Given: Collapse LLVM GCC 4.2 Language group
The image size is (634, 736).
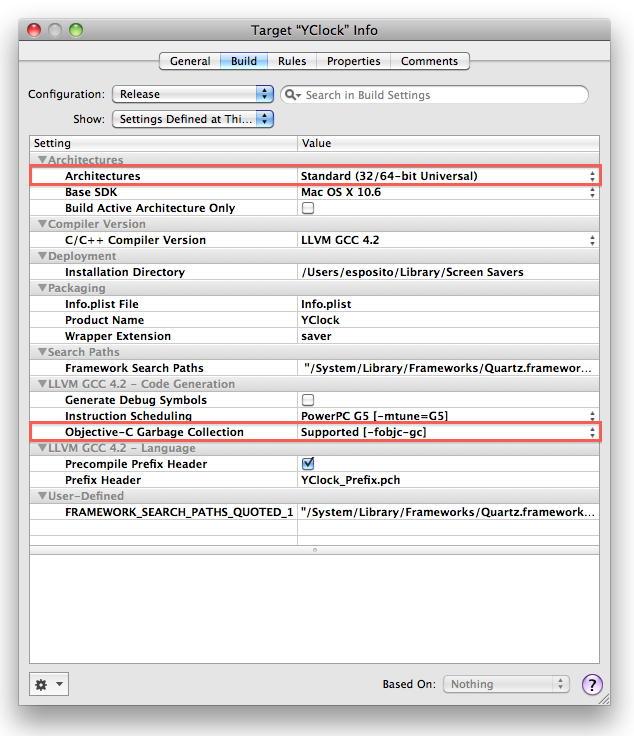Looking at the screenshot, I should (x=42, y=448).
